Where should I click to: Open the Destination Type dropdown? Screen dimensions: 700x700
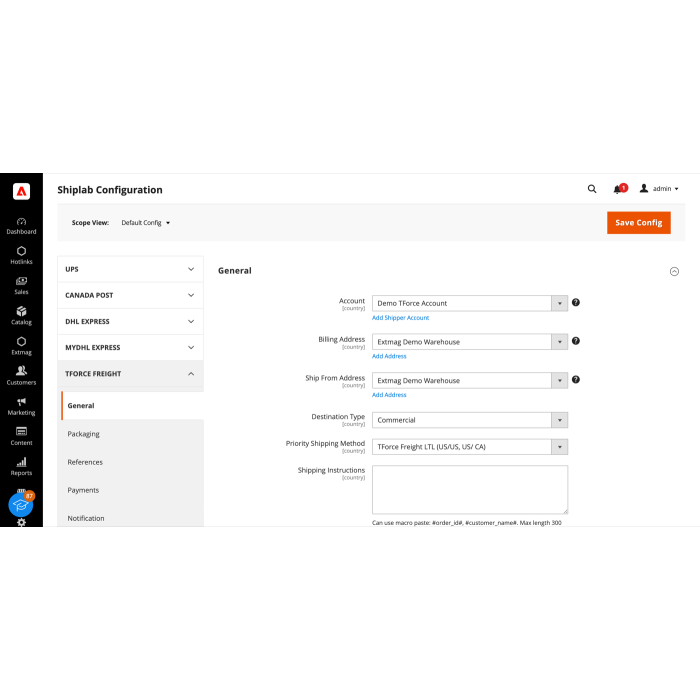470,420
